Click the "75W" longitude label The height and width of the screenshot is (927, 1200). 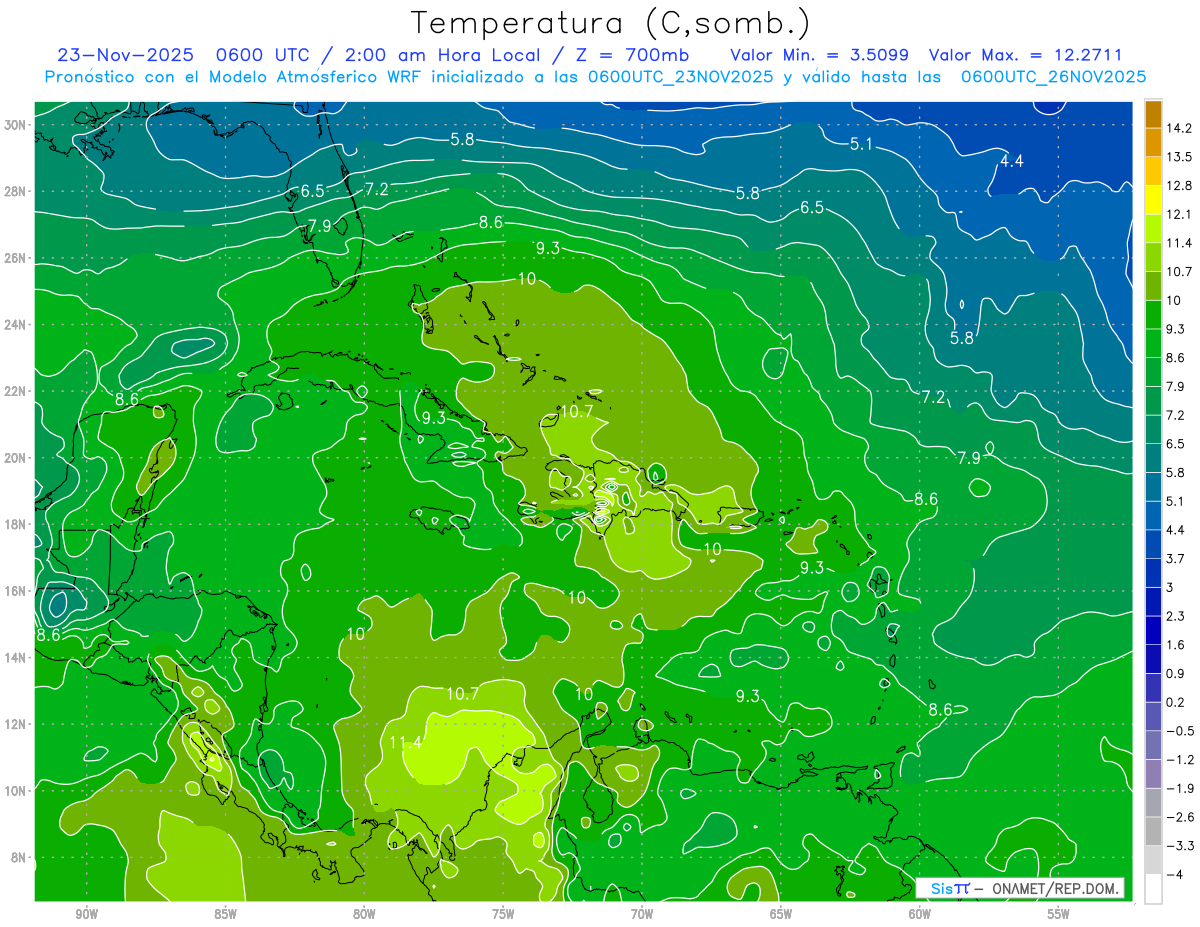pos(503,914)
